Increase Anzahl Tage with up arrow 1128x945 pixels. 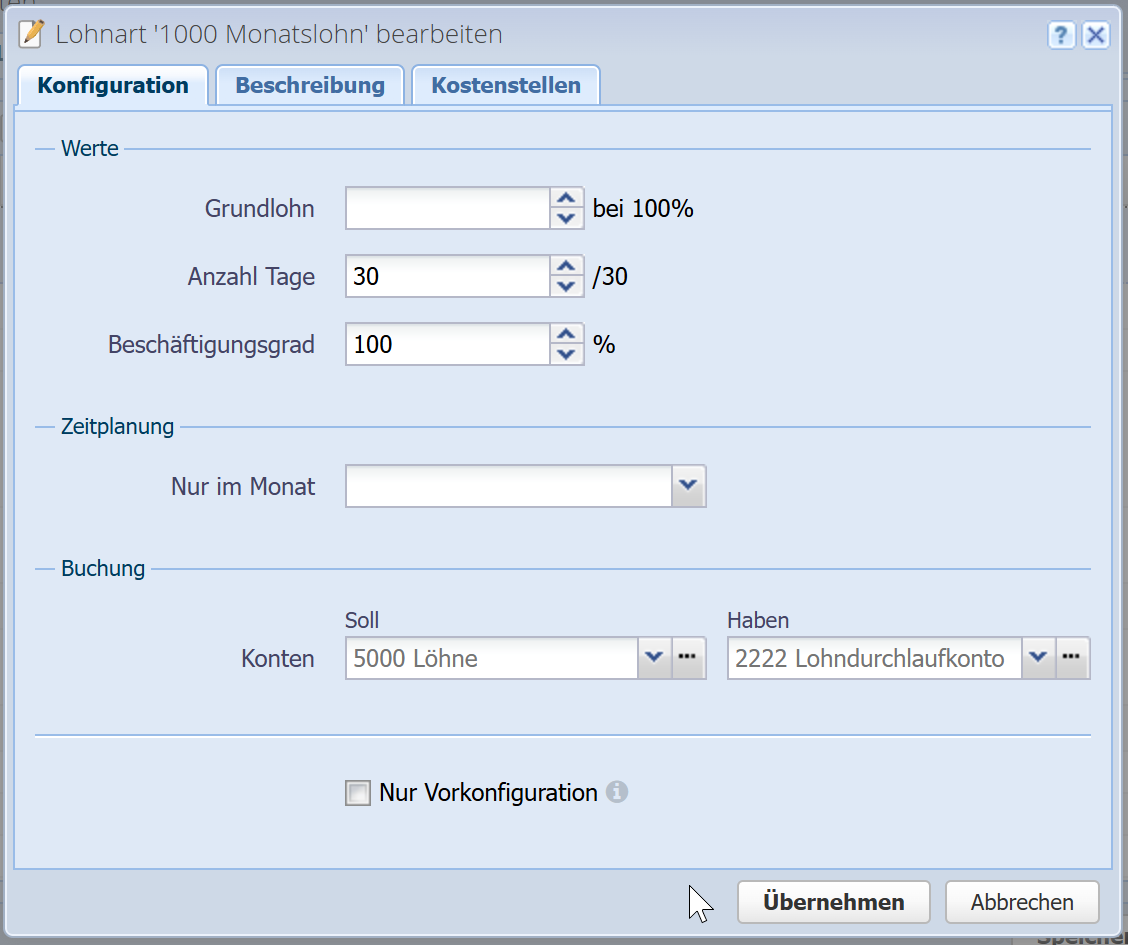coord(567,266)
